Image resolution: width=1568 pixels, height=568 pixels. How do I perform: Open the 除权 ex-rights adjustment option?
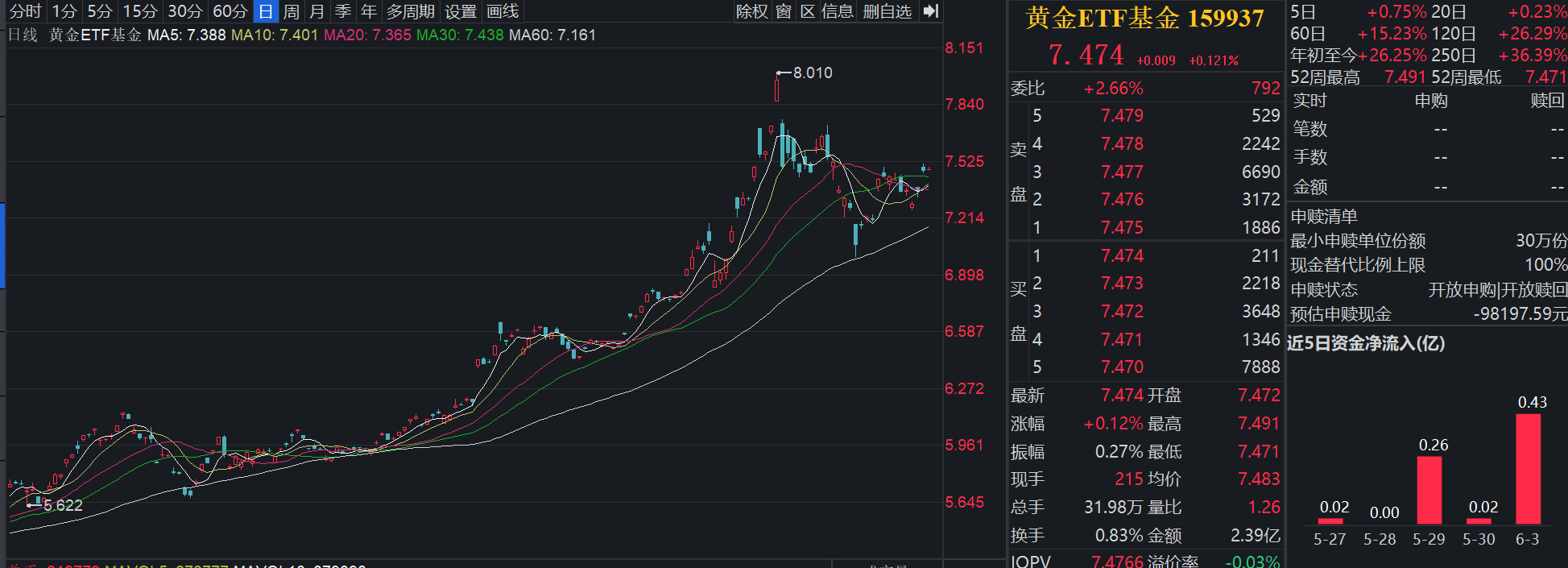tap(752, 11)
